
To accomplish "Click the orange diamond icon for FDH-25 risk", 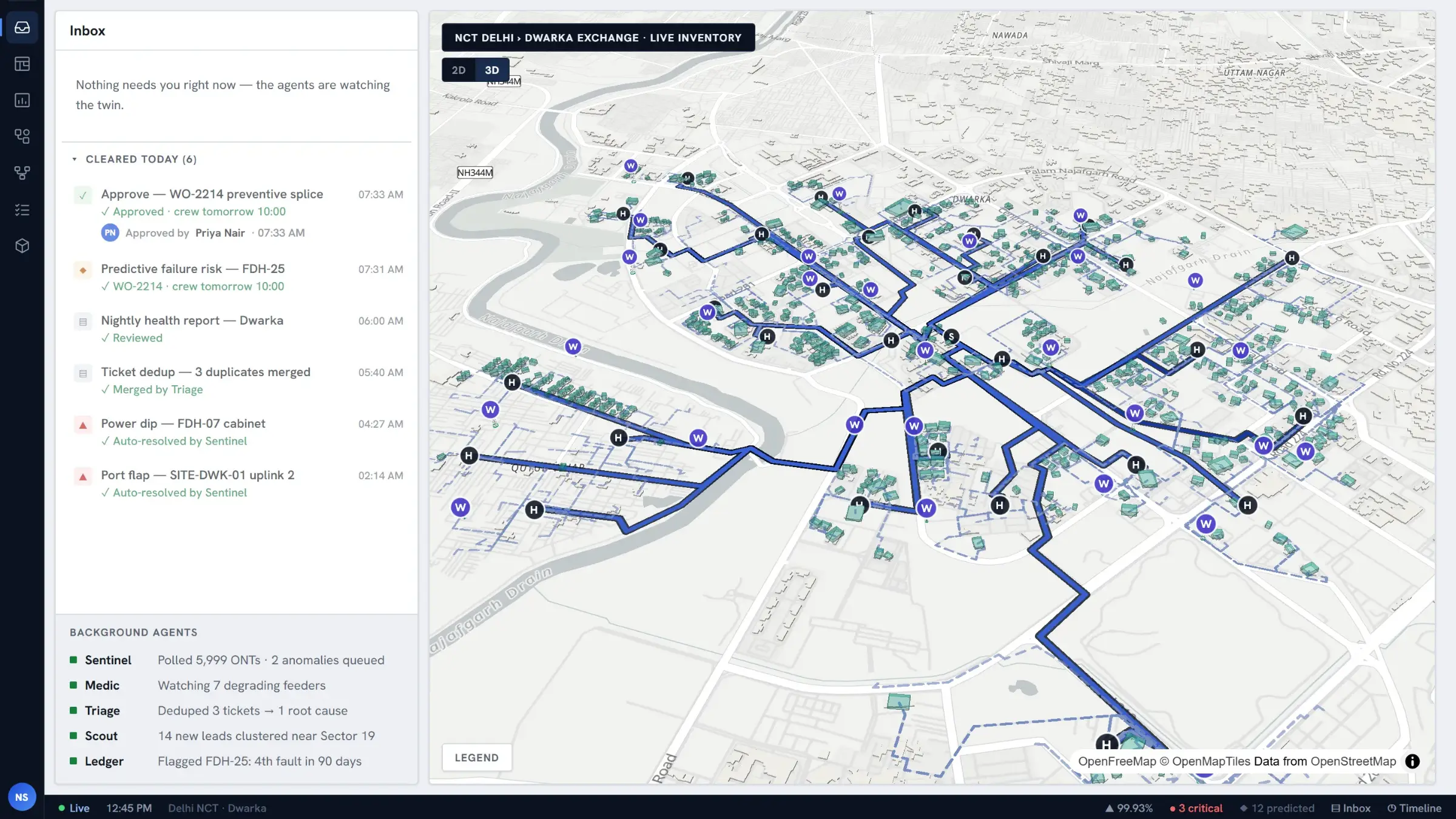I will (83, 270).
